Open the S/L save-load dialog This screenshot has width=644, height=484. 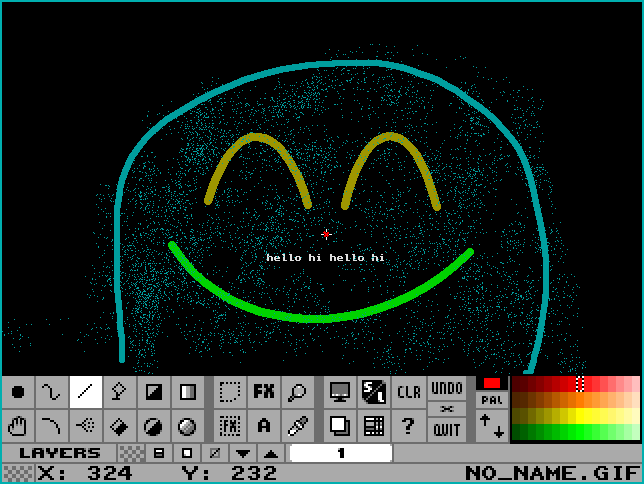(x=374, y=392)
